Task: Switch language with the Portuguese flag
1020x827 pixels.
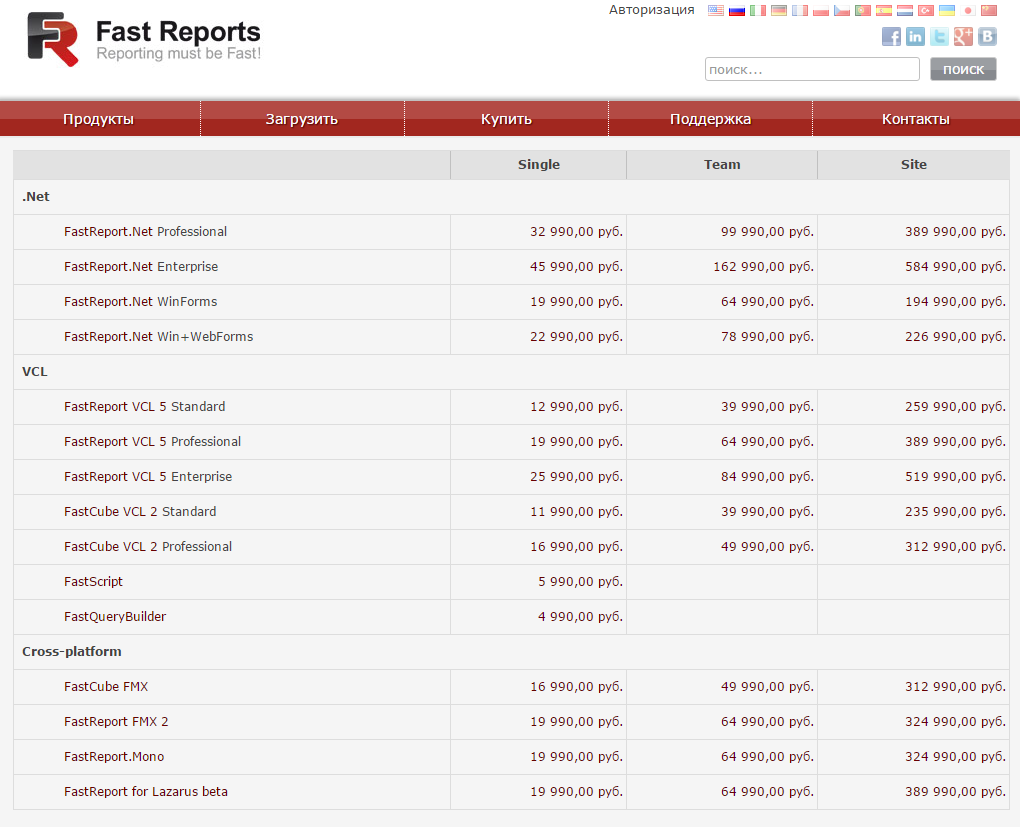Action: [863, 10]
